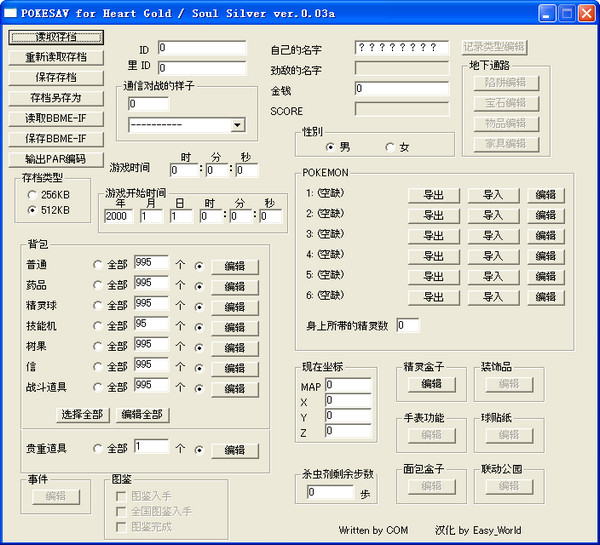Screen dimensions: 600x545
Task: Click the window title bar icon
Action: tap(10, 13)
